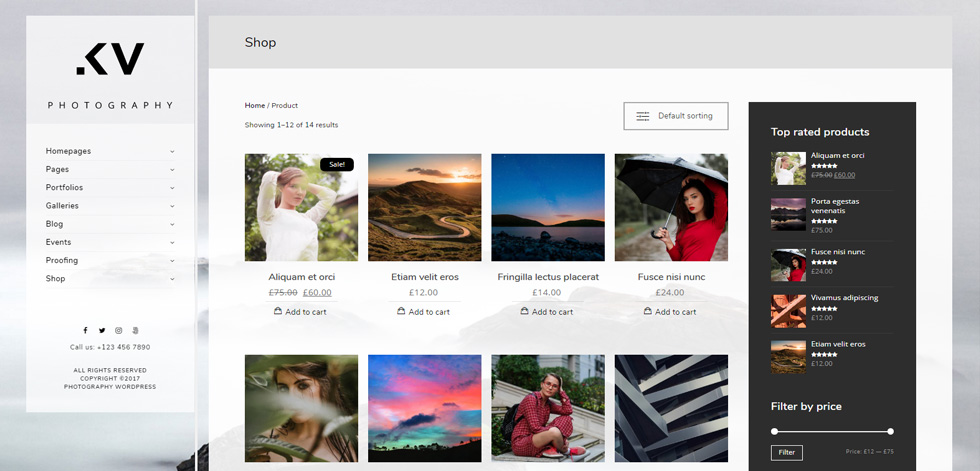Click cart icon under Fringilla lectus placerat

pyautogui.click(x=524, y=311)
